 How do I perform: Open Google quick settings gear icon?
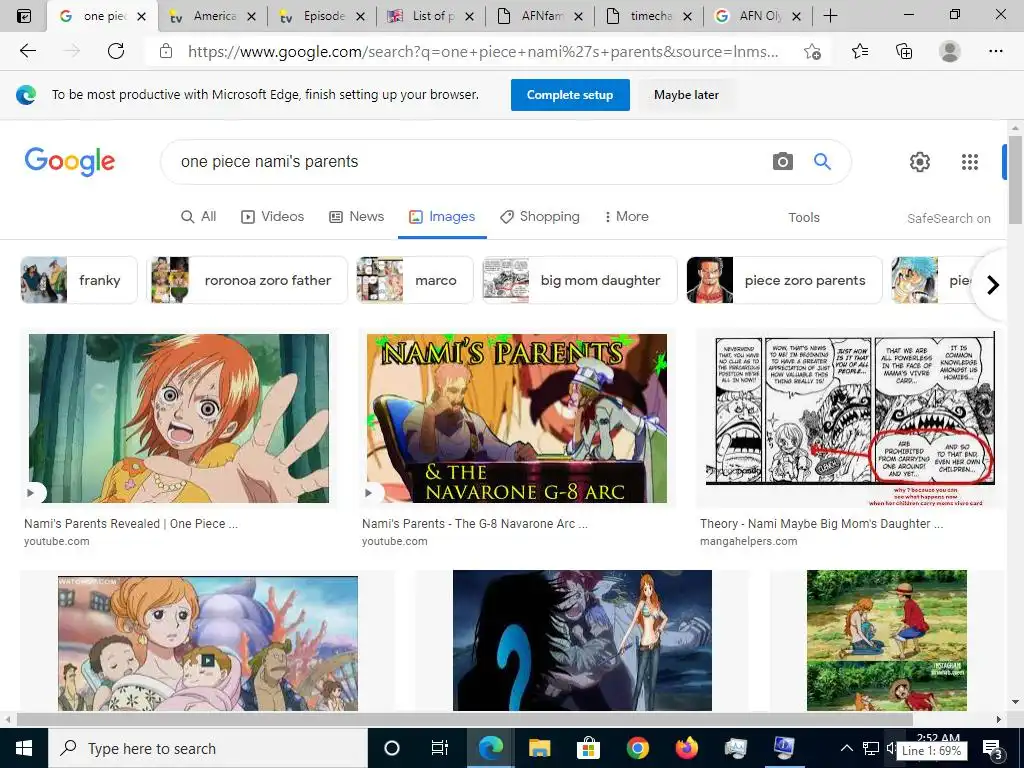tap(920, 161)
